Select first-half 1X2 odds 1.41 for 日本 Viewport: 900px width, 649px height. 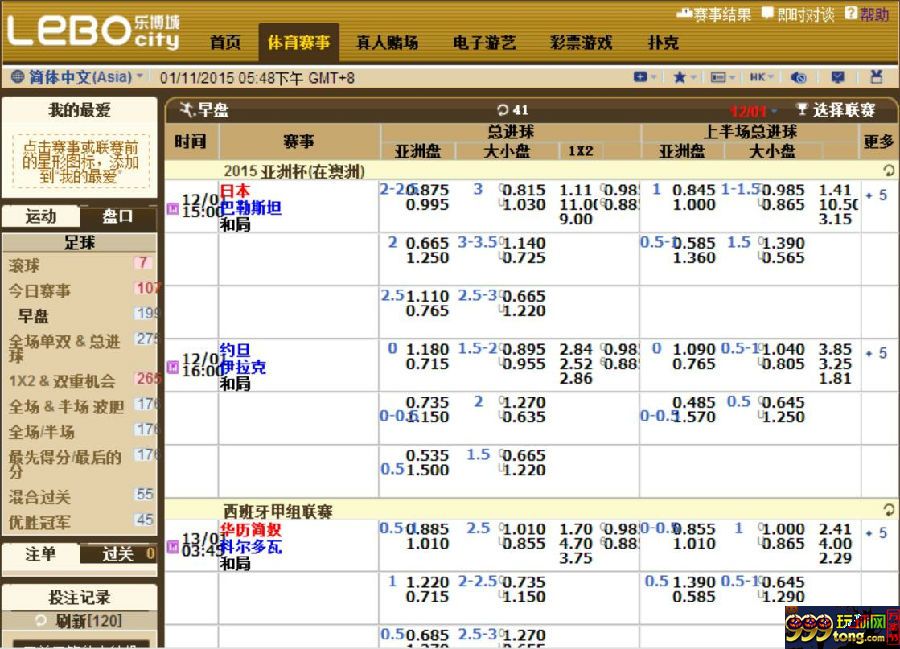[x=835, y=190]
